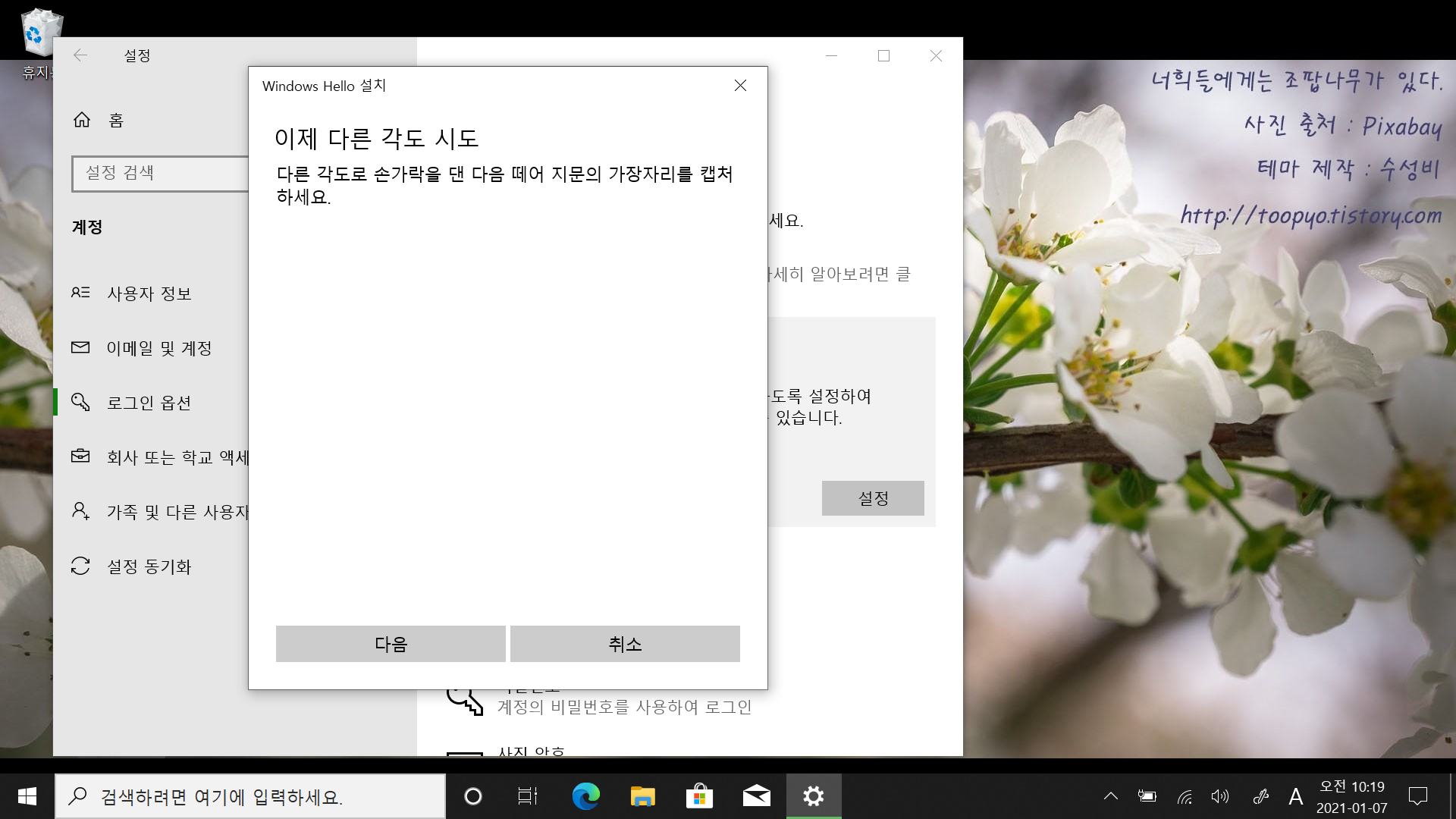Viewport: 1456px width, 819px height.
Task: Open Microsoft Store from the taskbar
Action: [699, 796]
